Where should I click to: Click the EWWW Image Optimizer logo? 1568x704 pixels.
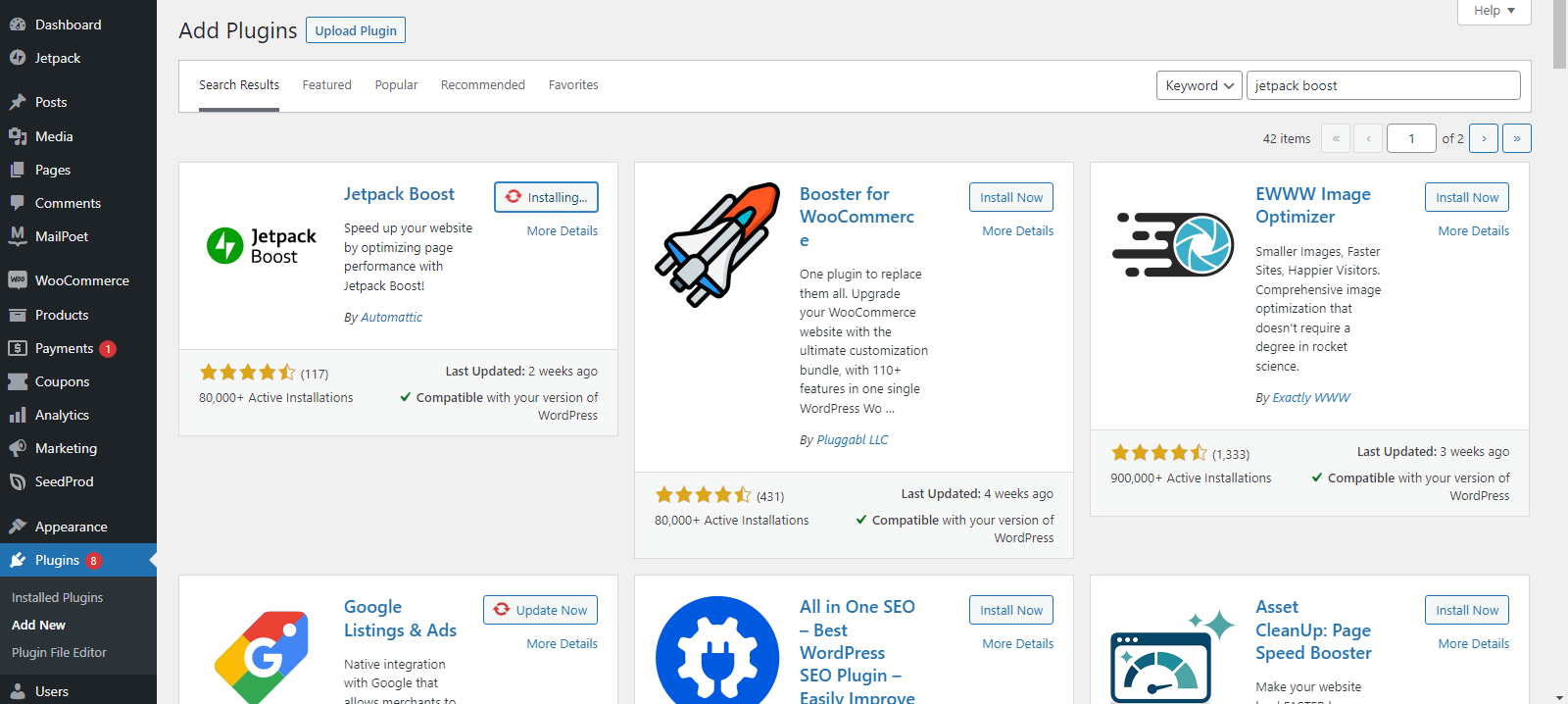click(x=1173, y=245)
